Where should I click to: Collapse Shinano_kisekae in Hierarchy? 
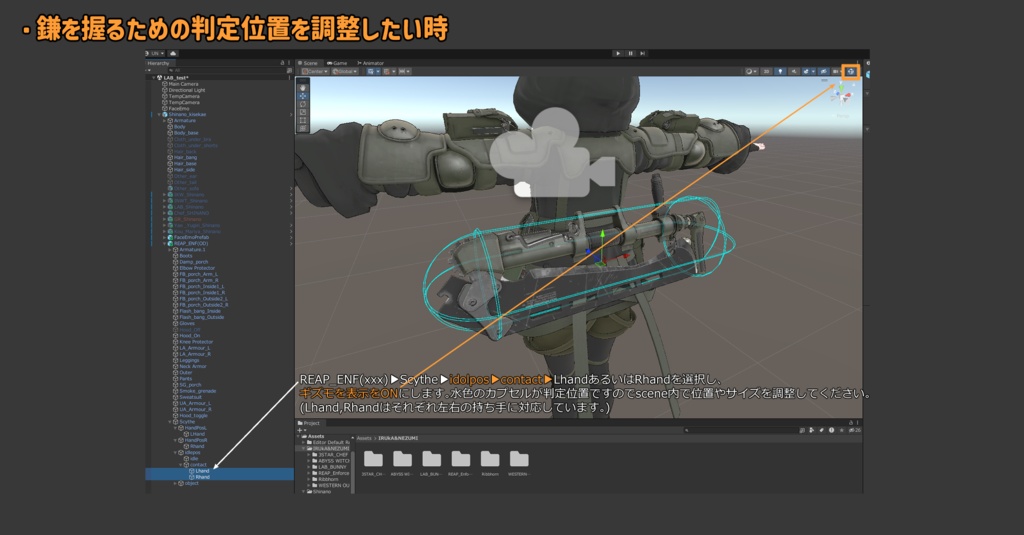(x=159, y=114)
